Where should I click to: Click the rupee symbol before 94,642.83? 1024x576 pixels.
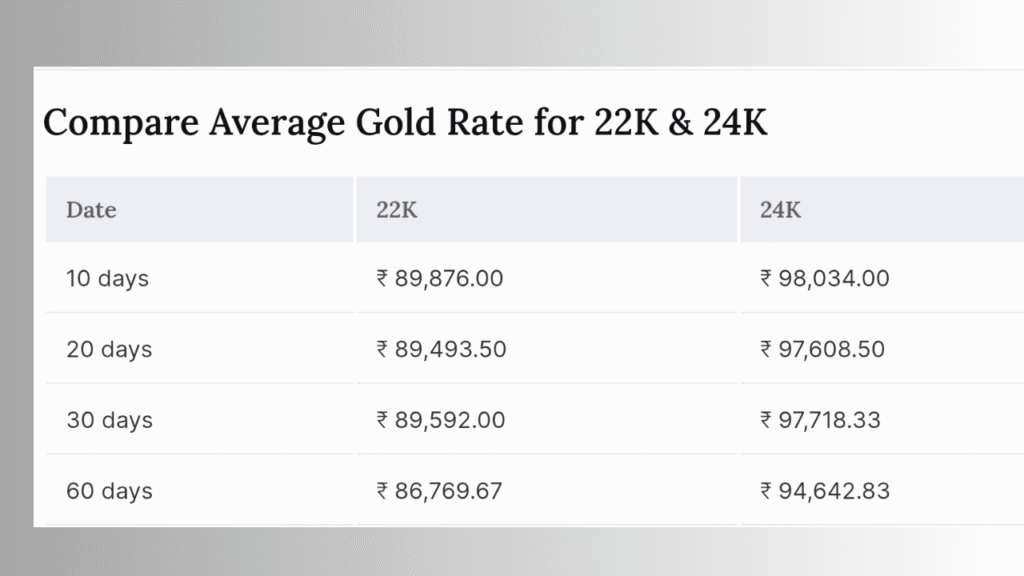pyautogui.click(x=765, y=491)
